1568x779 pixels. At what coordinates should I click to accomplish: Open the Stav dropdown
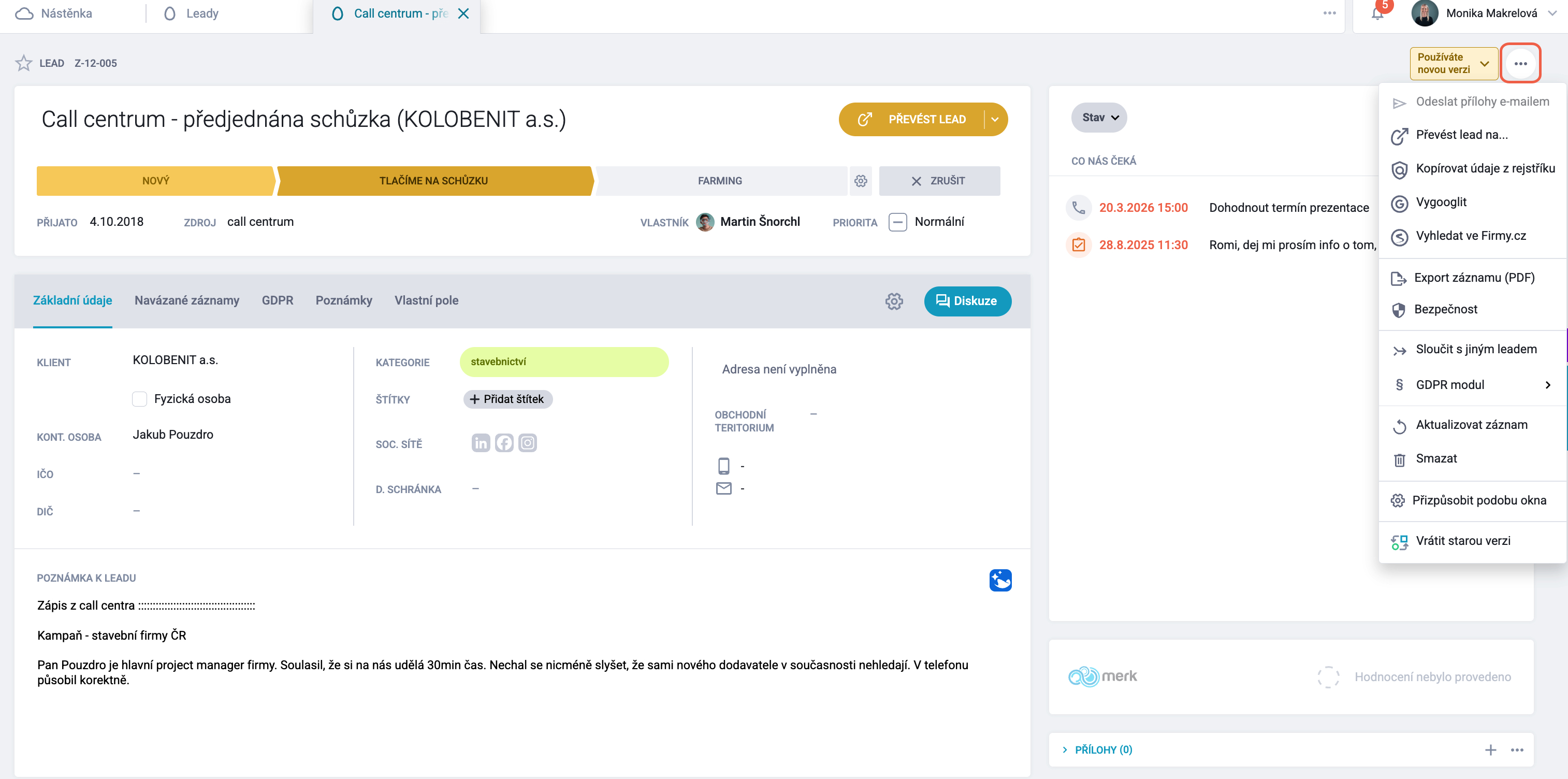pyautogui.click(x=1099, y=118)
